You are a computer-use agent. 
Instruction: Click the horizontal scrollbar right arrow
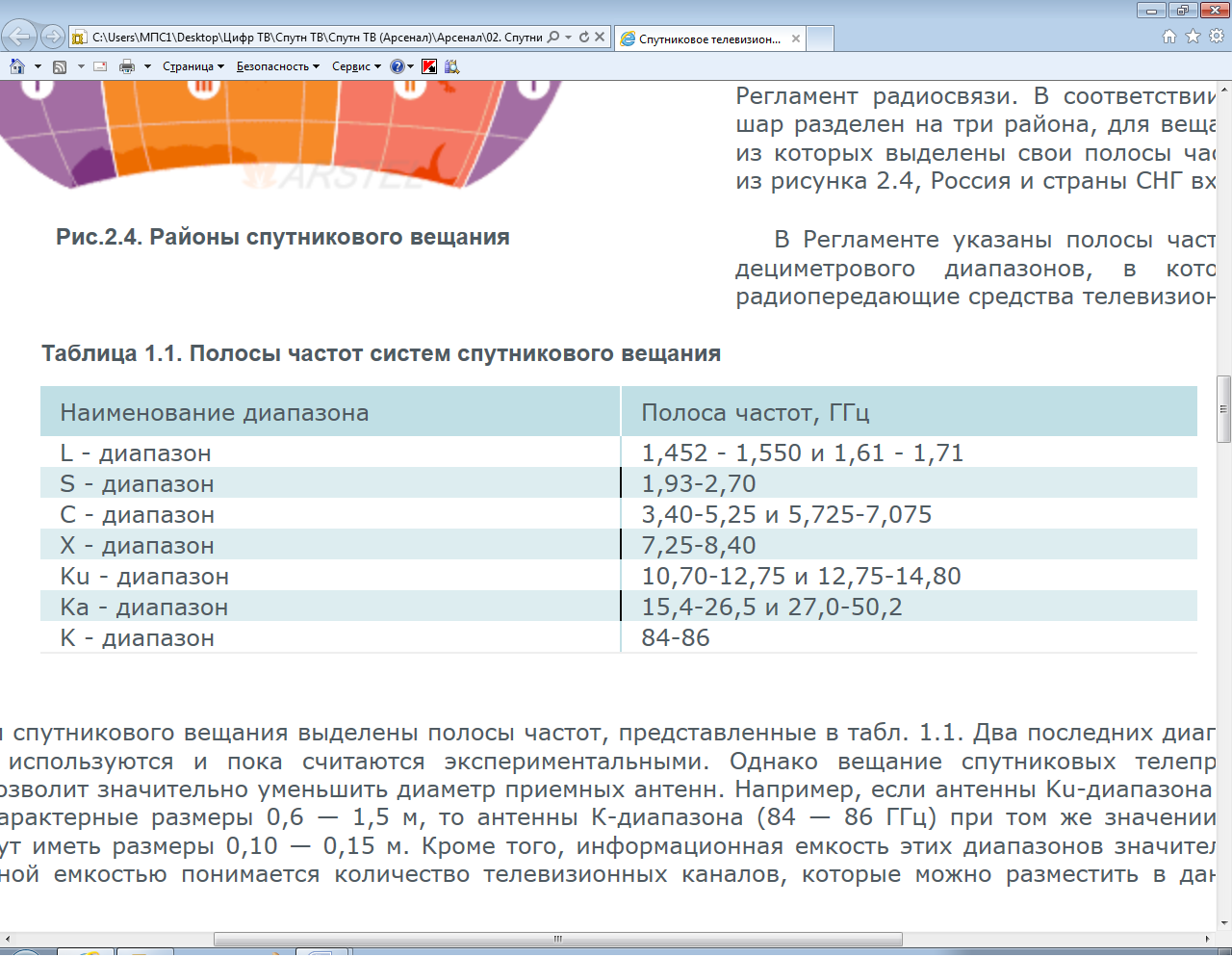[1207, 939]
